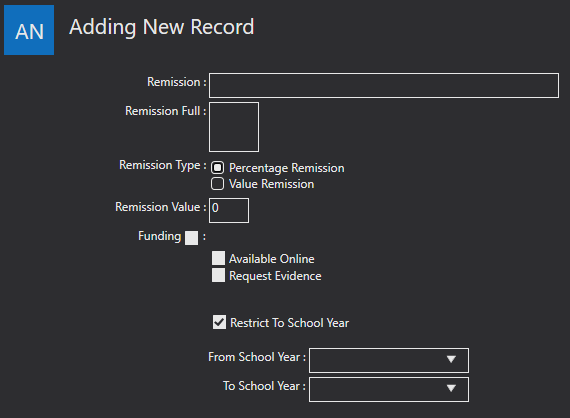570x418 pixels.
Task: Click the Available Online label text
Action: (272, 259)
